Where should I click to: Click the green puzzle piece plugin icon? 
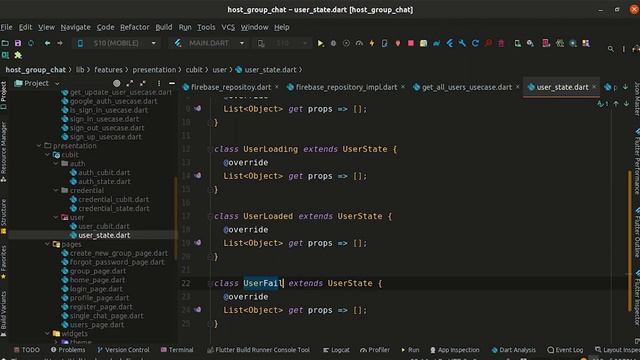click(x=18, y=55)
